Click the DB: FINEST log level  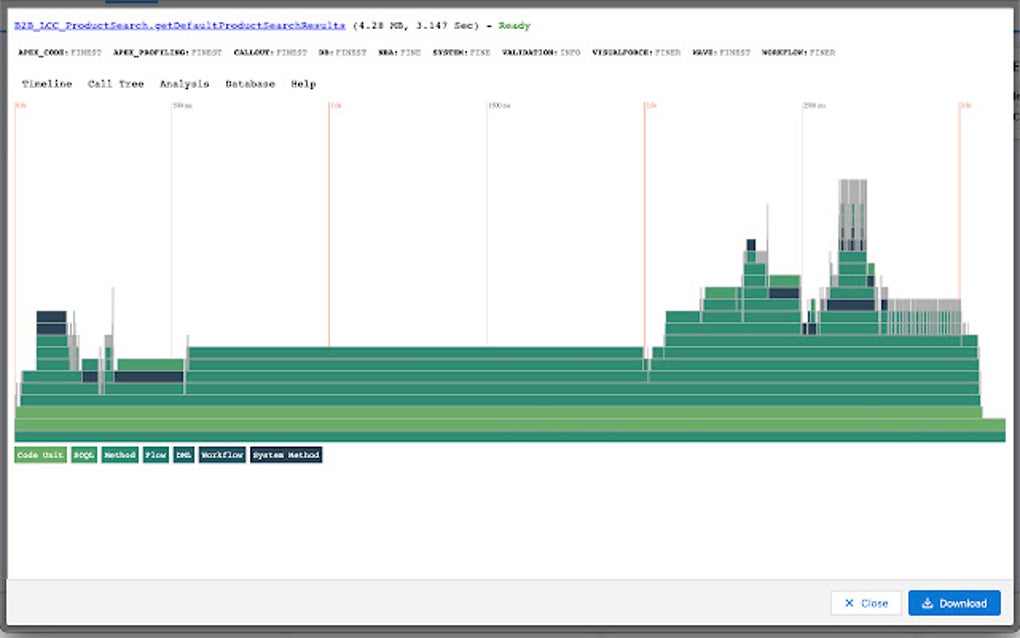coord(342,53)
